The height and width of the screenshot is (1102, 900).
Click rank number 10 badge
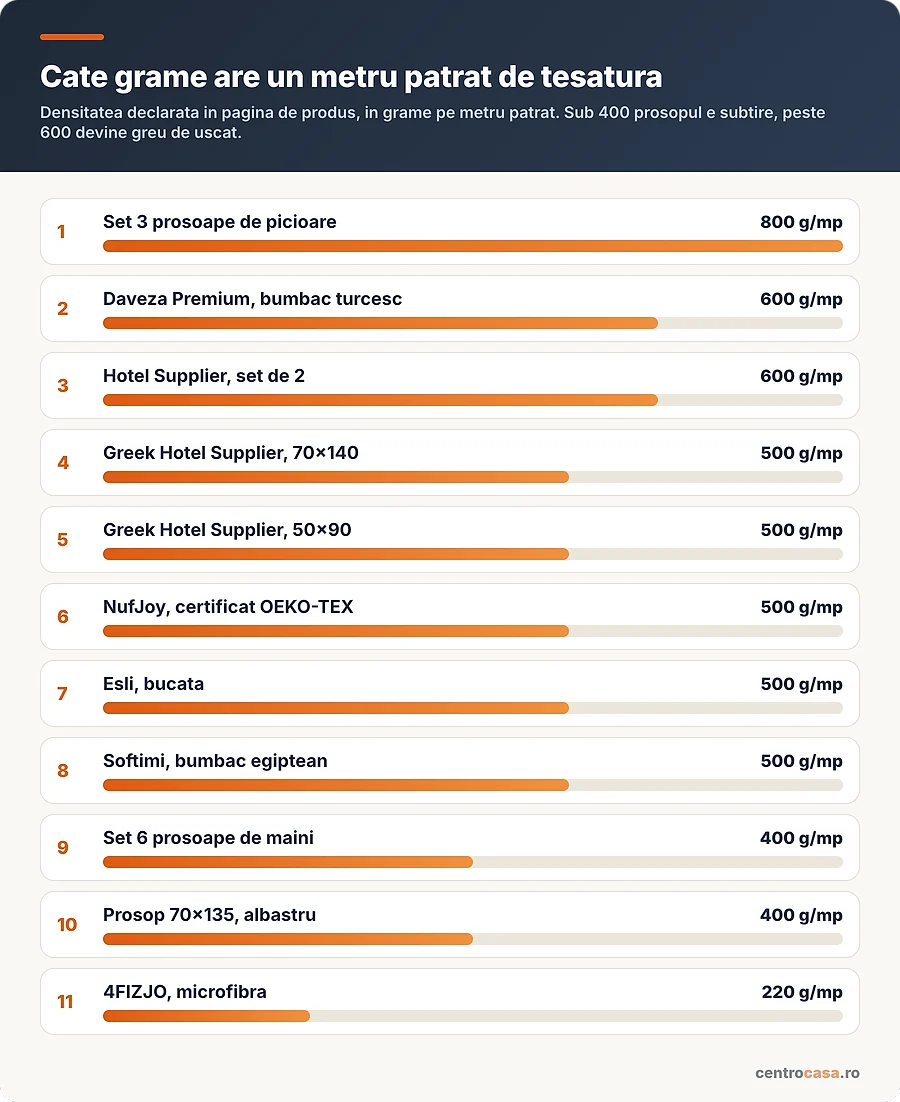67,924
